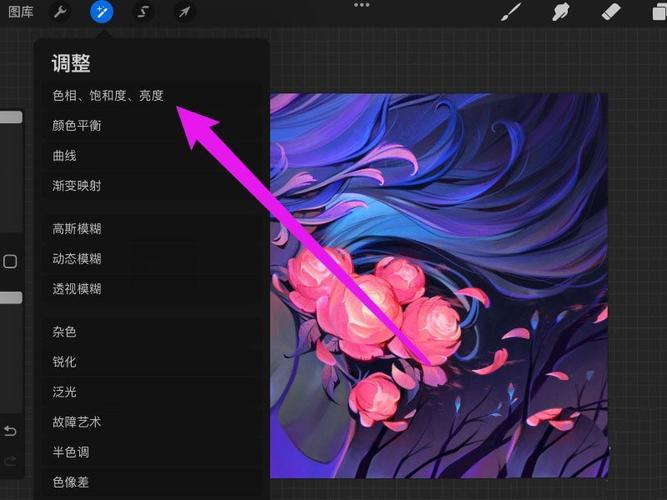The image size is (667, 500).
Task: Choose 曲线 from the adjustments list
Action: point(64,156)
